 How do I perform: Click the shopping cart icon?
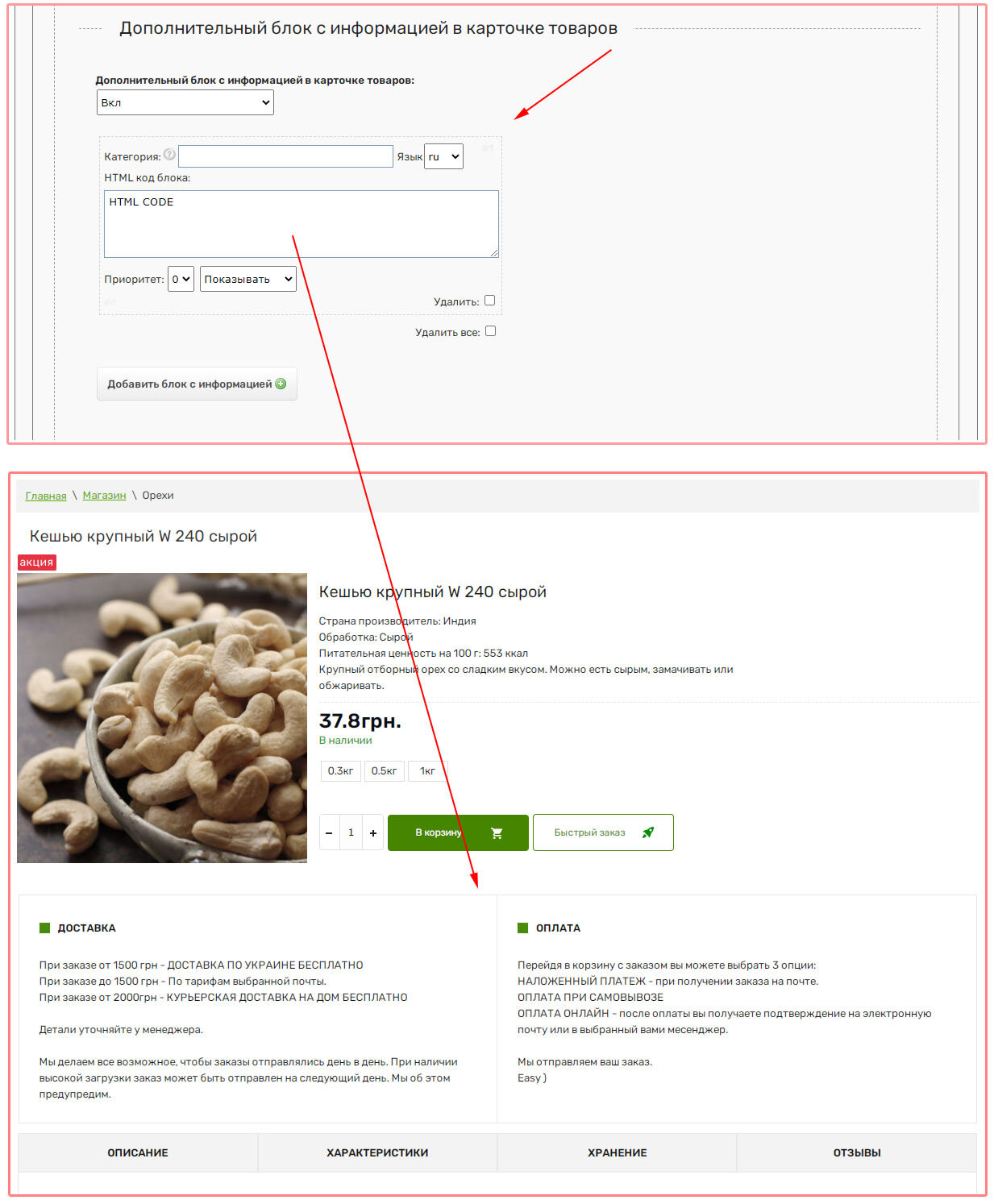click(497, 832)
